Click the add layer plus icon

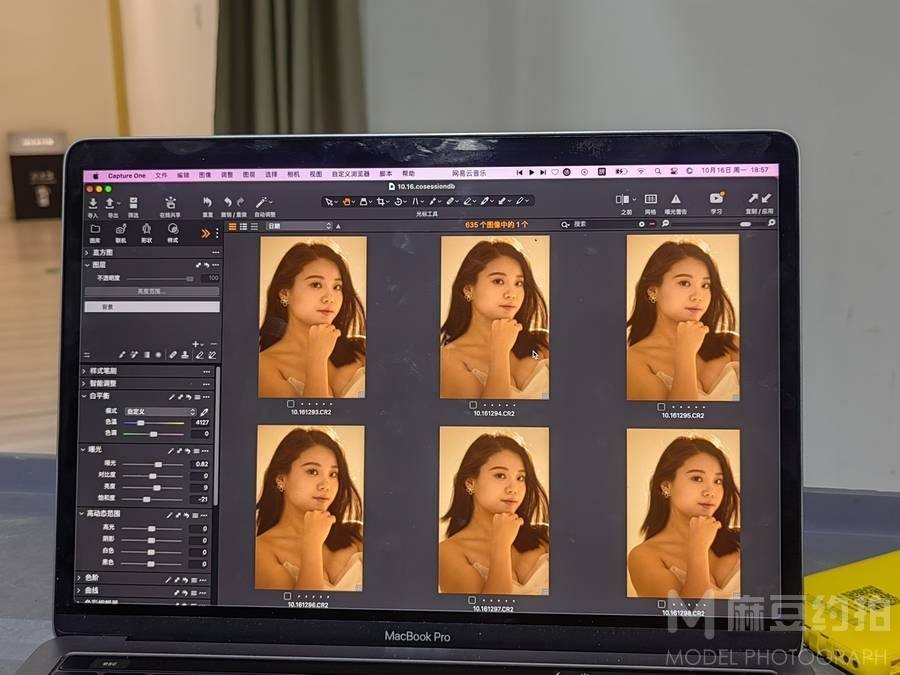pos(196,344)
